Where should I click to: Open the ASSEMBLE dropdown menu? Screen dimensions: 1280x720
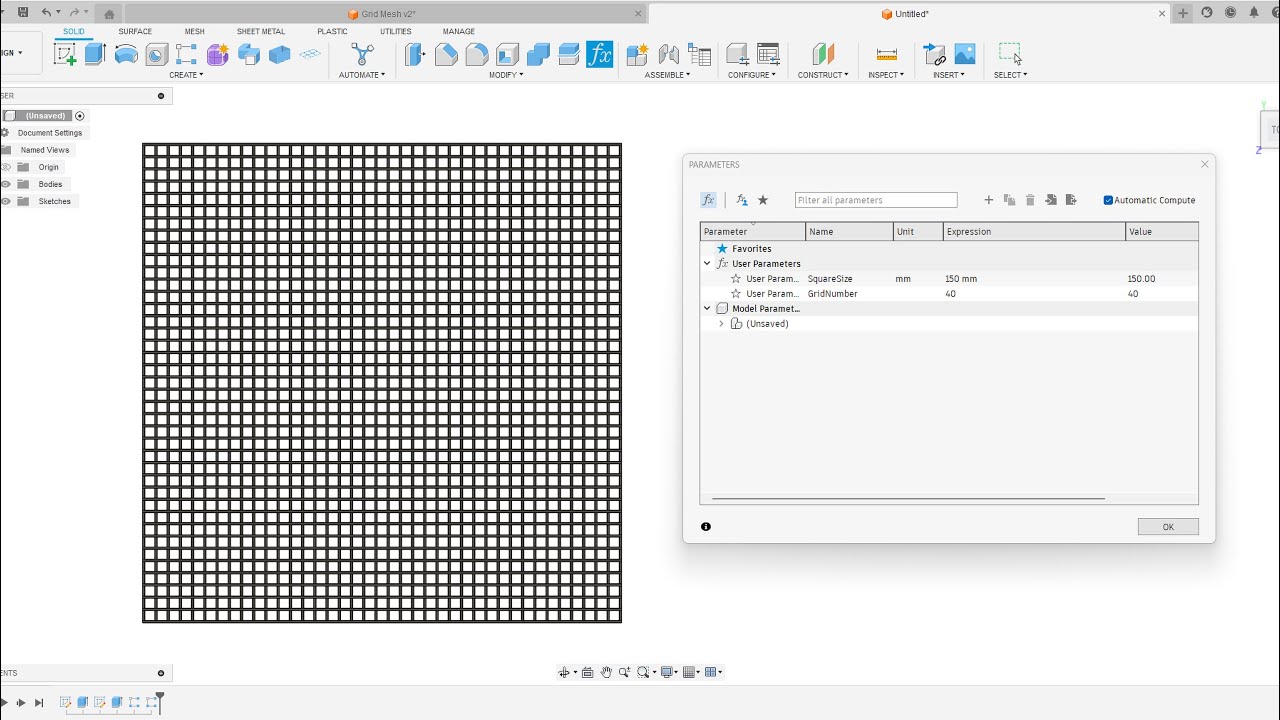pyautogui.click(x=667, y=75)
